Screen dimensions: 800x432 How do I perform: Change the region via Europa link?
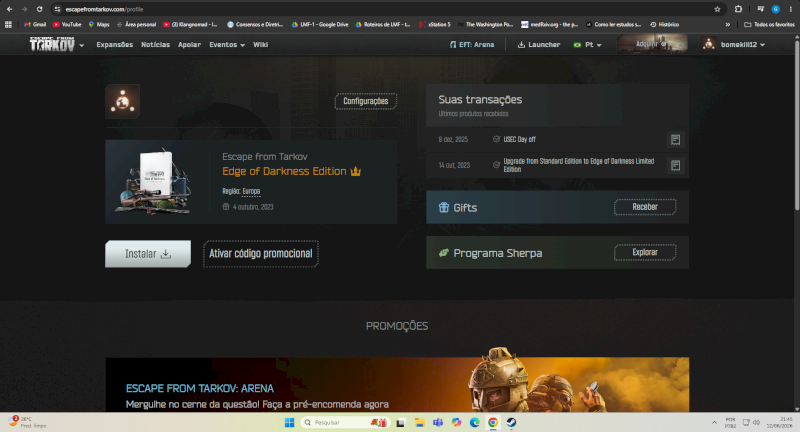coord(251,191)
